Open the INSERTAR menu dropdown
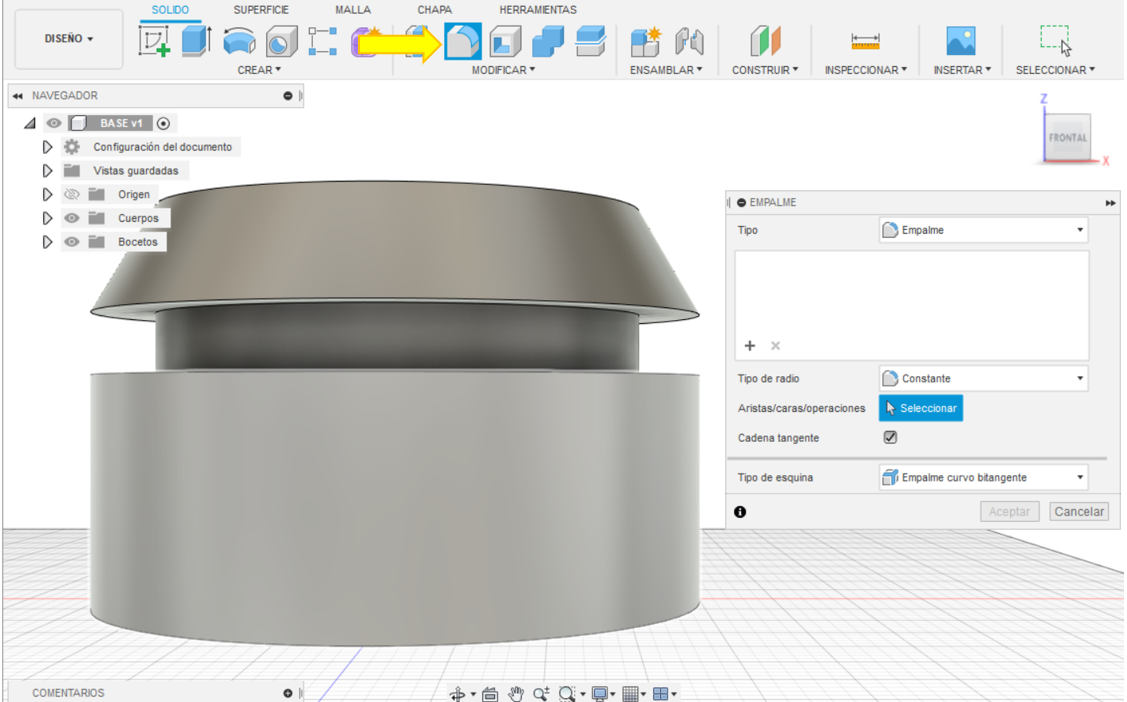Image resolution: width=1127 pixels, height=702 pixels. pos(962,70)
